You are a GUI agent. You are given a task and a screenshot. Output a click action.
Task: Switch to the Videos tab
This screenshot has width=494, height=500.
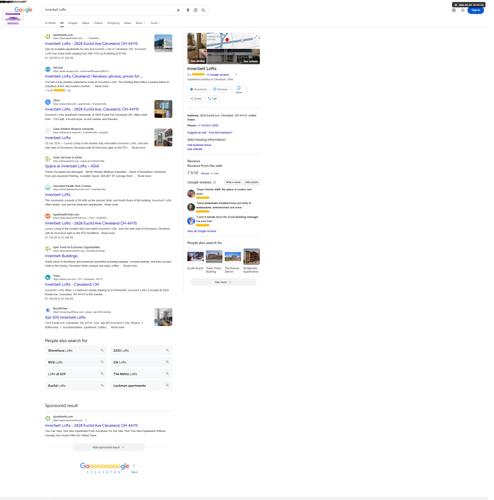(x=99, y=23)
